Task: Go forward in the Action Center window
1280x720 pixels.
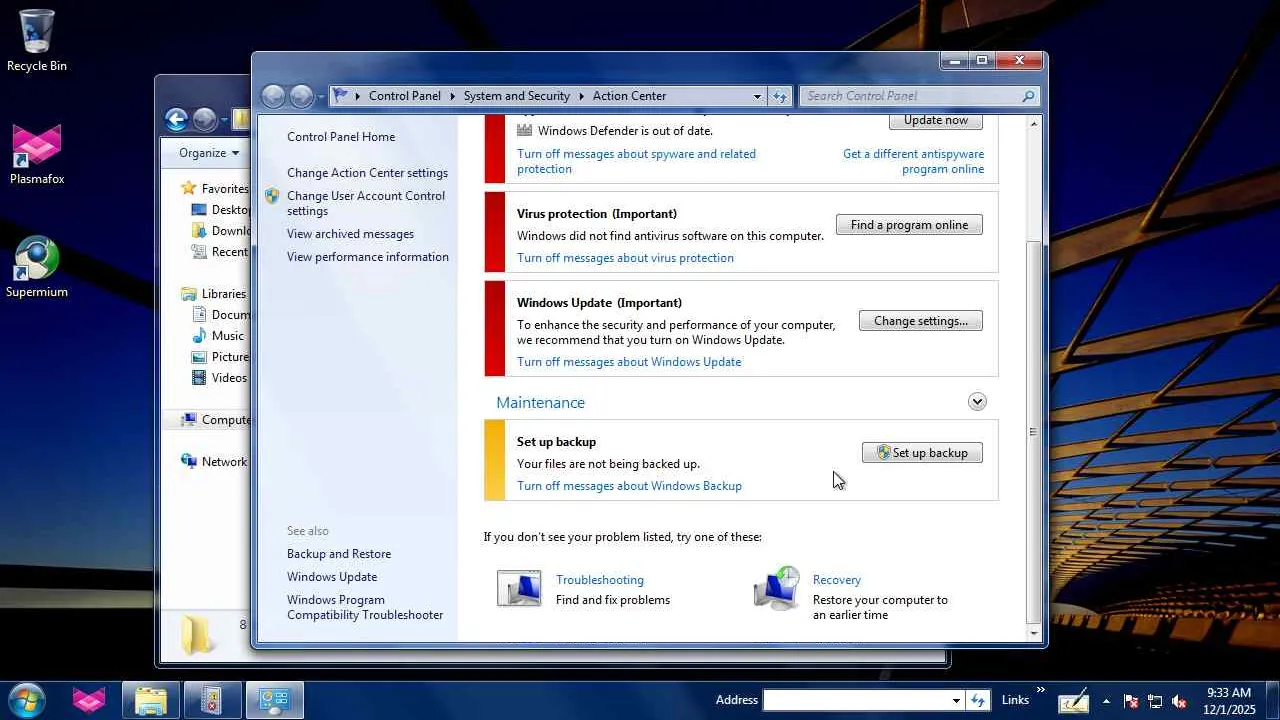Action: 301,96
